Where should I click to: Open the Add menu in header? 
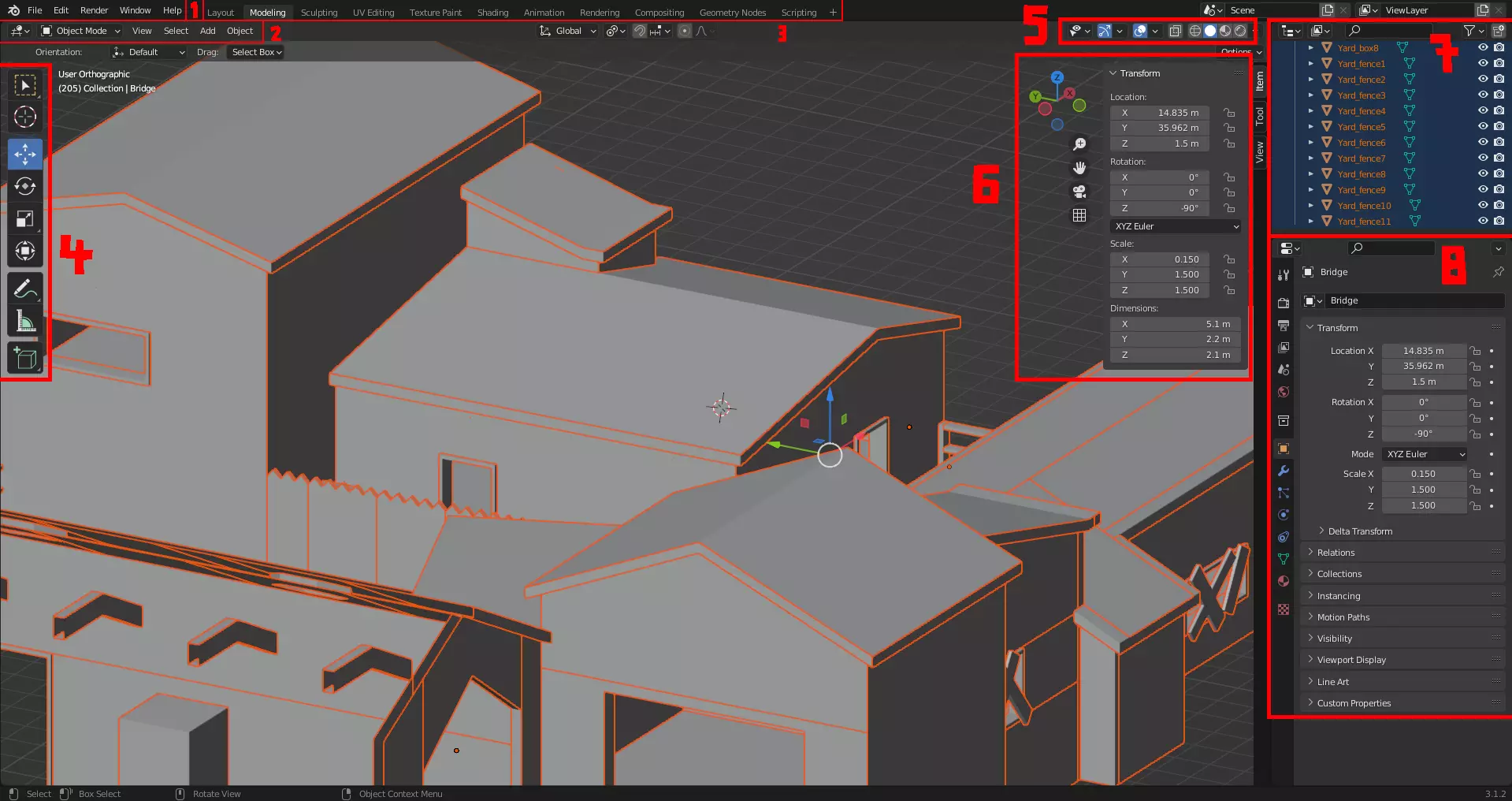click(x=207, y=31)
